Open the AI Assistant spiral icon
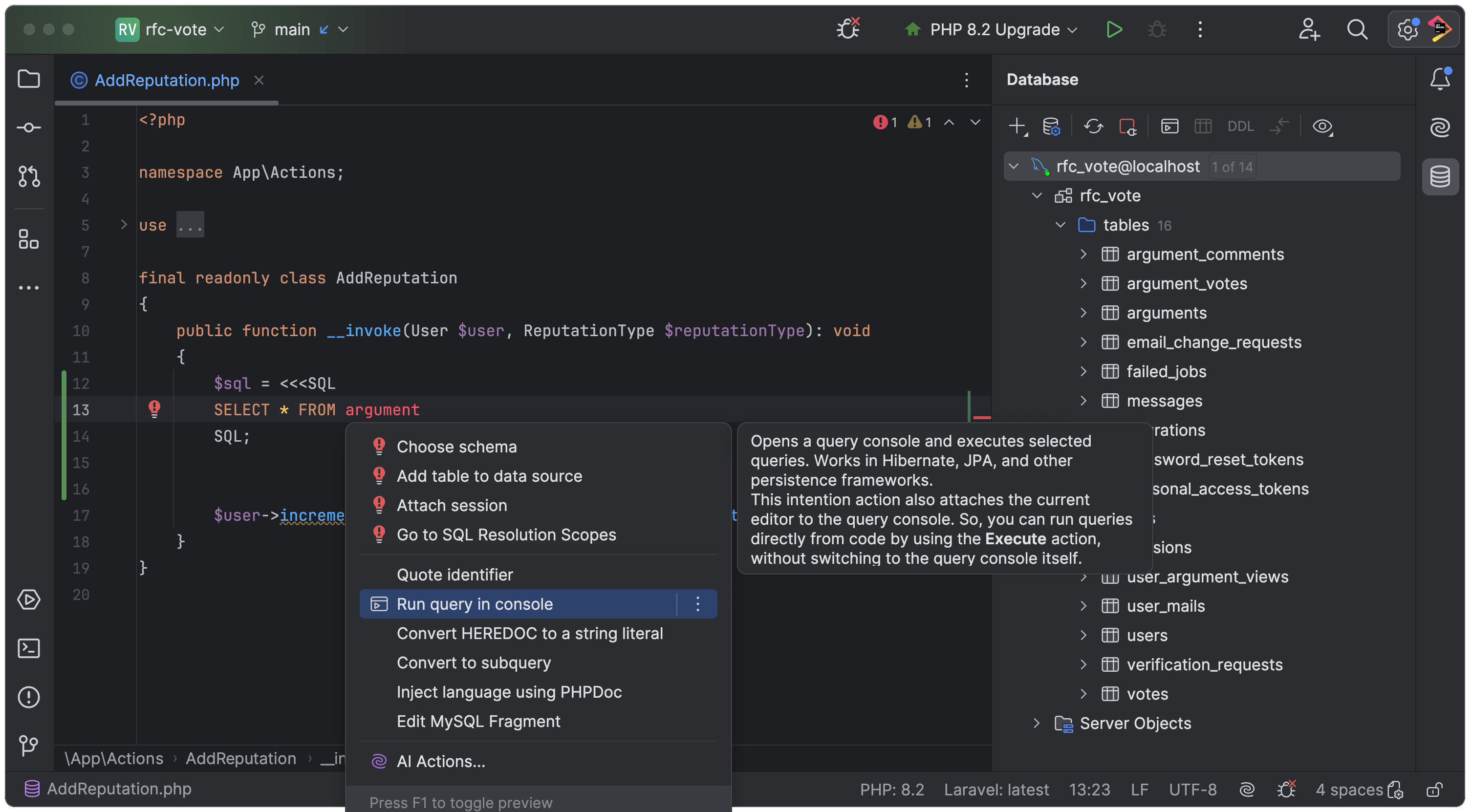The height and width of the screenshot is (812, 1472). [1439, 128]
